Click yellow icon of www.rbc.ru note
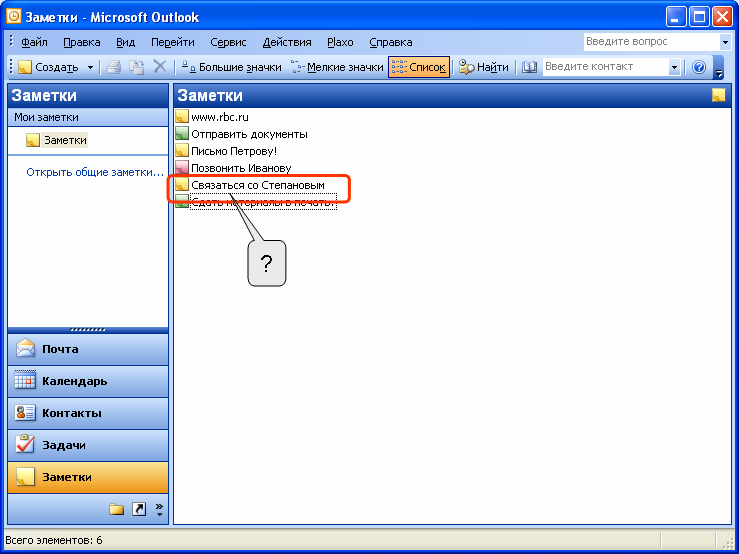The height and width of the screenshot is (554, 739). [182, 116]
